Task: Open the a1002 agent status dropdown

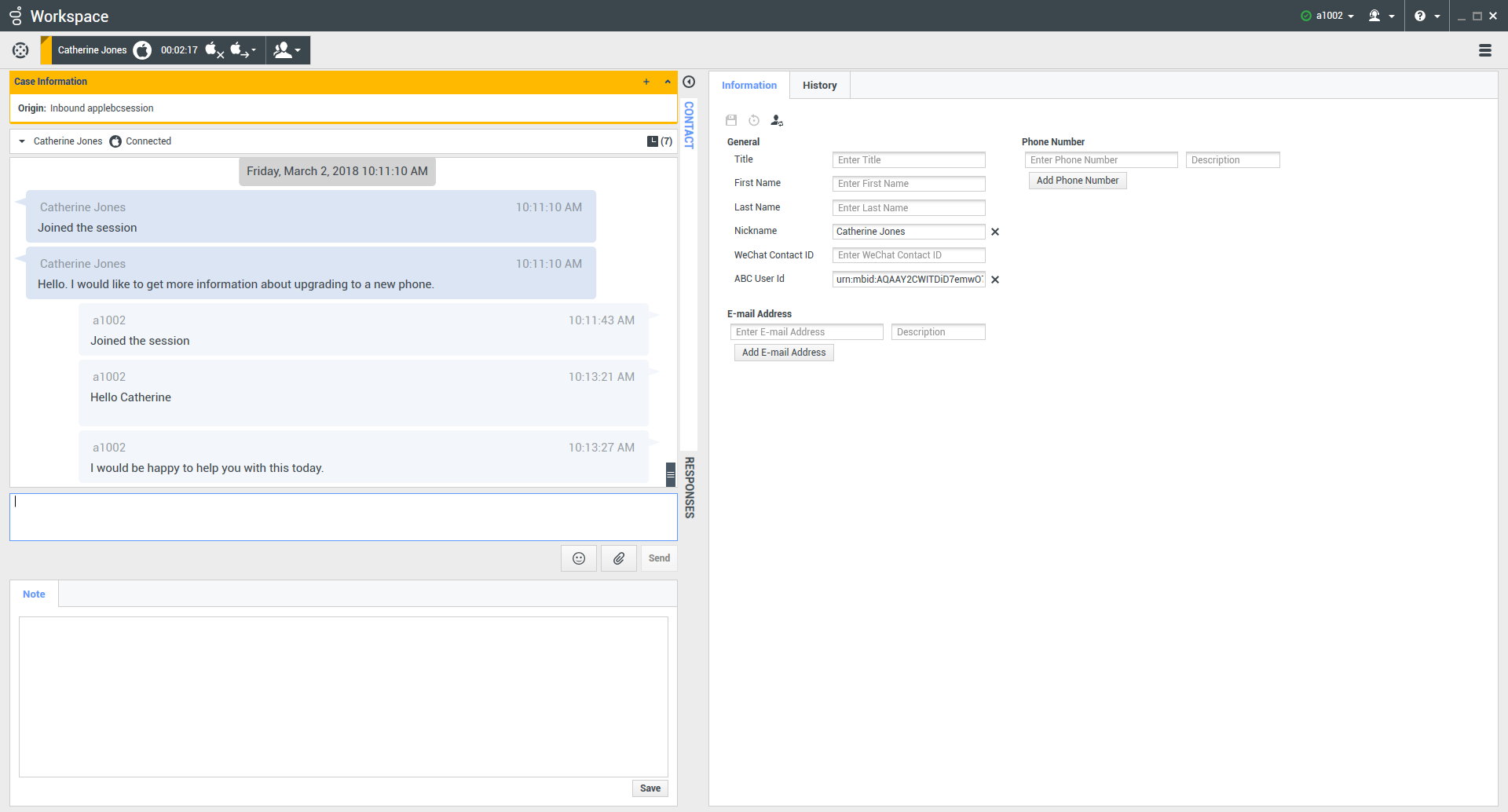Action: tap(1328, 16)
